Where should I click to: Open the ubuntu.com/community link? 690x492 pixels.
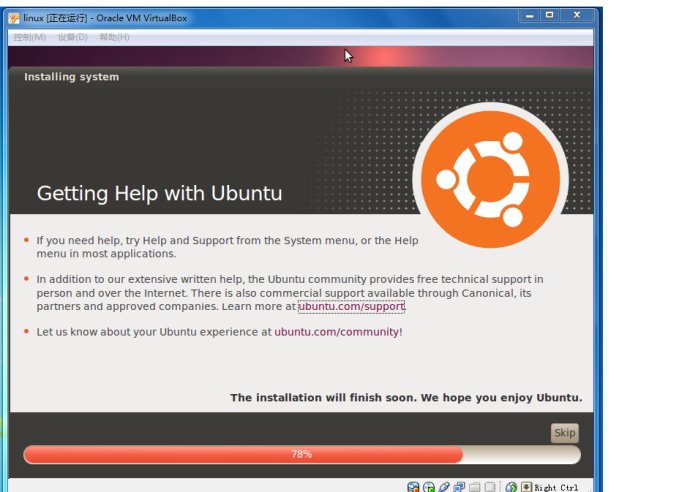(x=337, y=332)
